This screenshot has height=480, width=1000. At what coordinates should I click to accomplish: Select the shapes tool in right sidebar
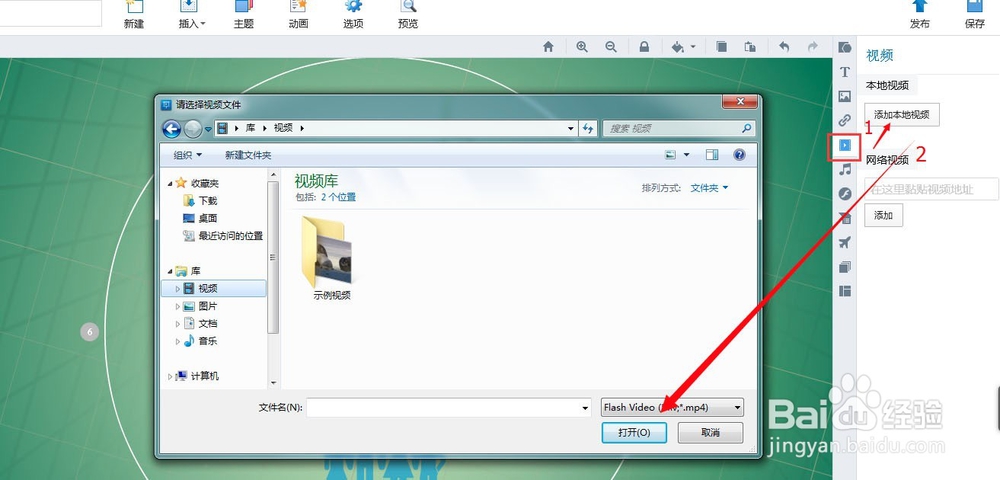(844, 47)
